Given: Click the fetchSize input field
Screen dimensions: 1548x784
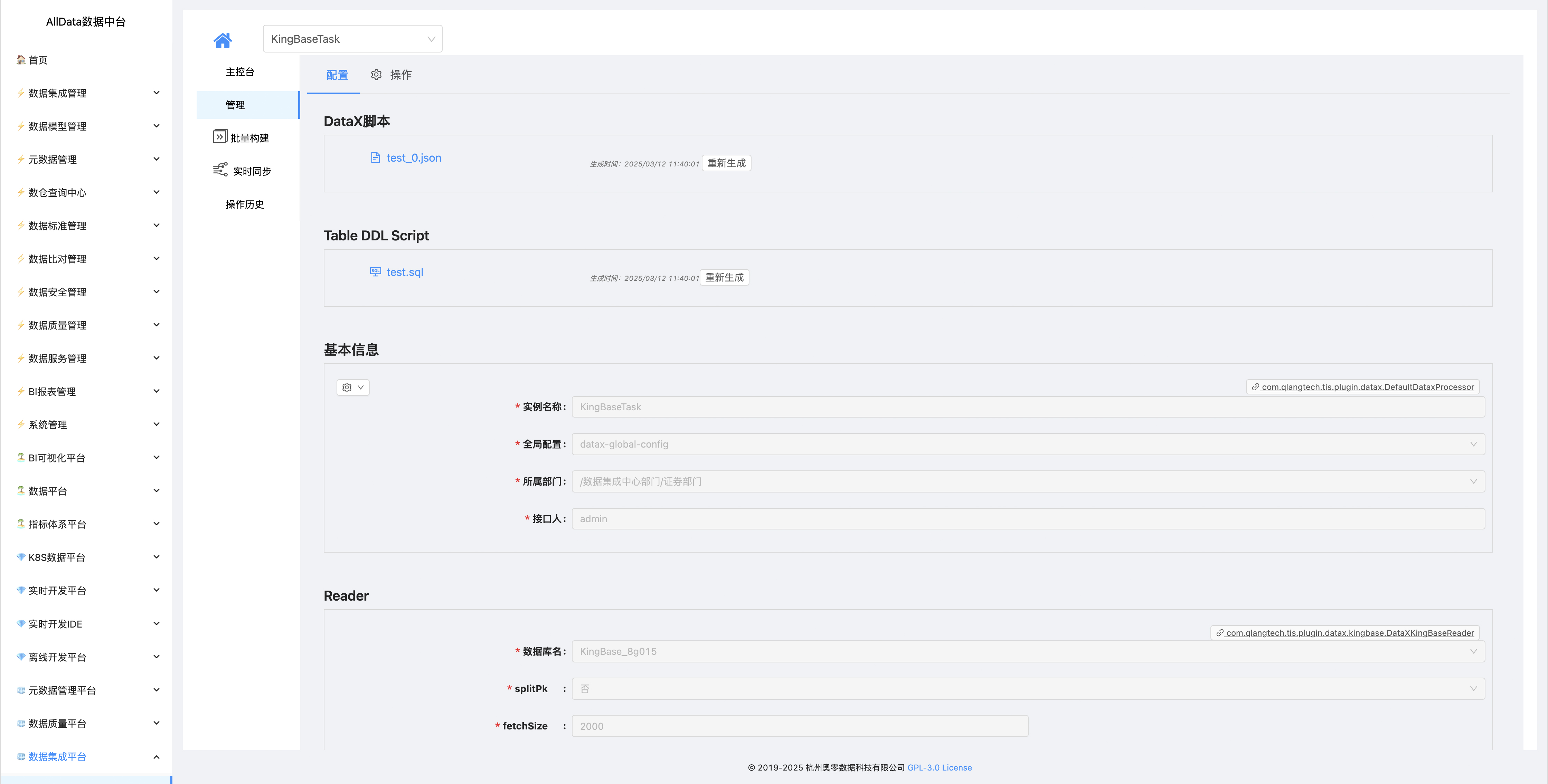Looking at the screenshot, I should (x=799, y=726).
